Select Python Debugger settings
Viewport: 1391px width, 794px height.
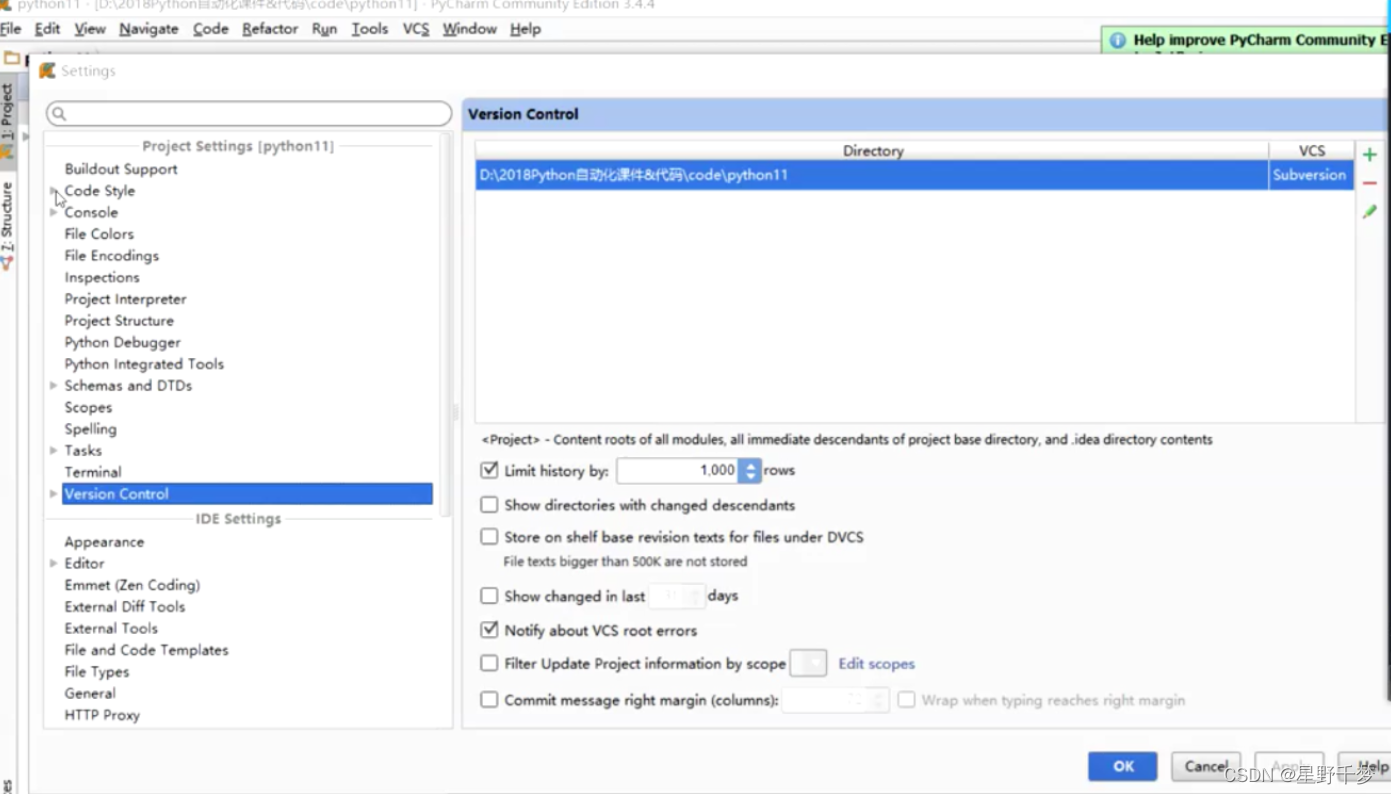tap(123, 342)
